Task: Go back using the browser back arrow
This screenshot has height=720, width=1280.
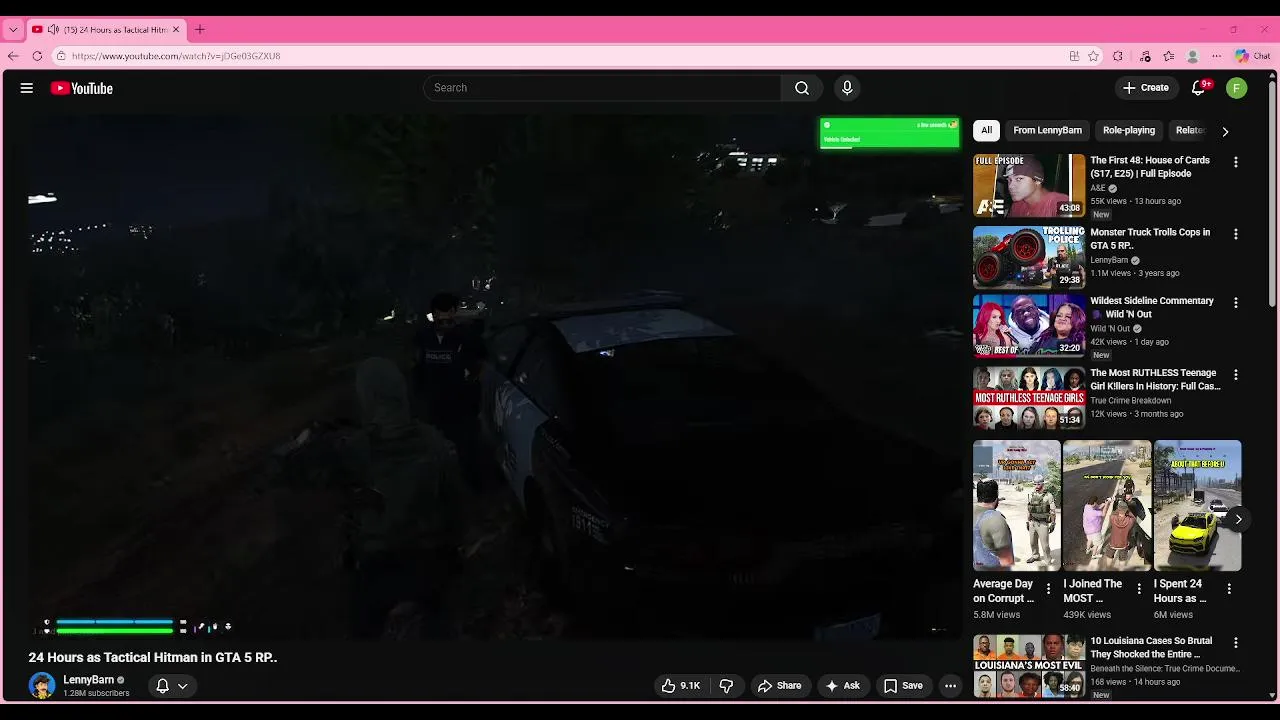Action: point(13,56)
